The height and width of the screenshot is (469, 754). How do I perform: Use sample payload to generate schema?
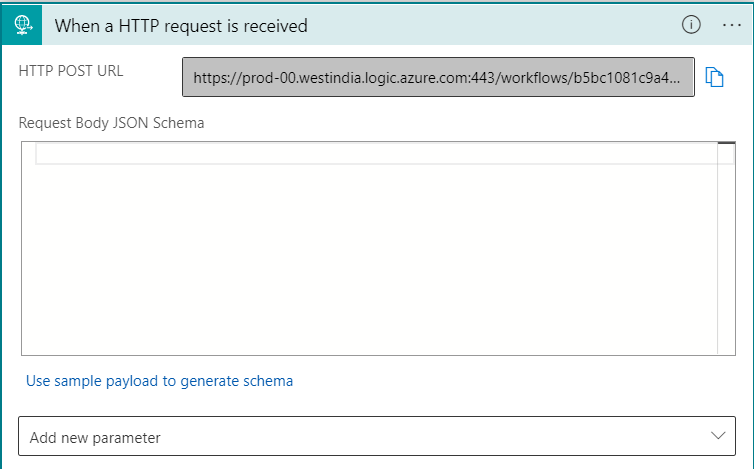(x=159, y=381)
